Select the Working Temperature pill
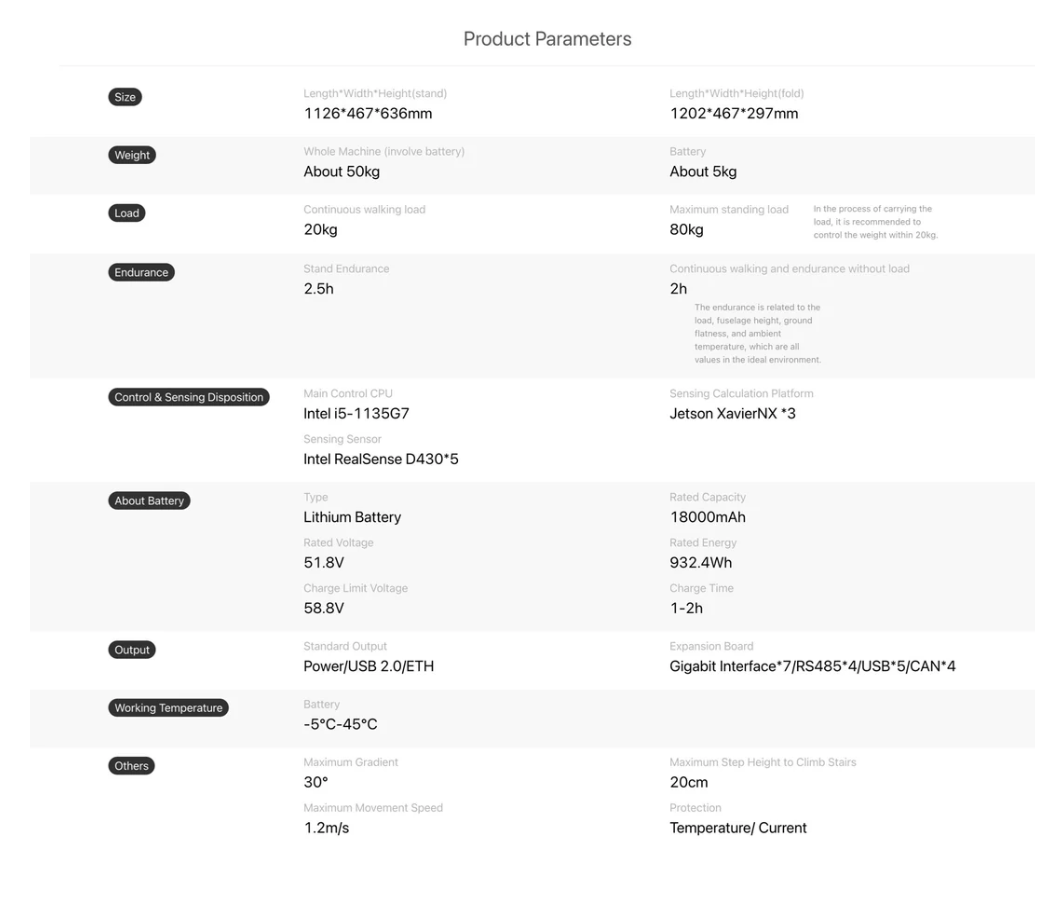Viewport: 1064px width, 907px height. [168, 708]
